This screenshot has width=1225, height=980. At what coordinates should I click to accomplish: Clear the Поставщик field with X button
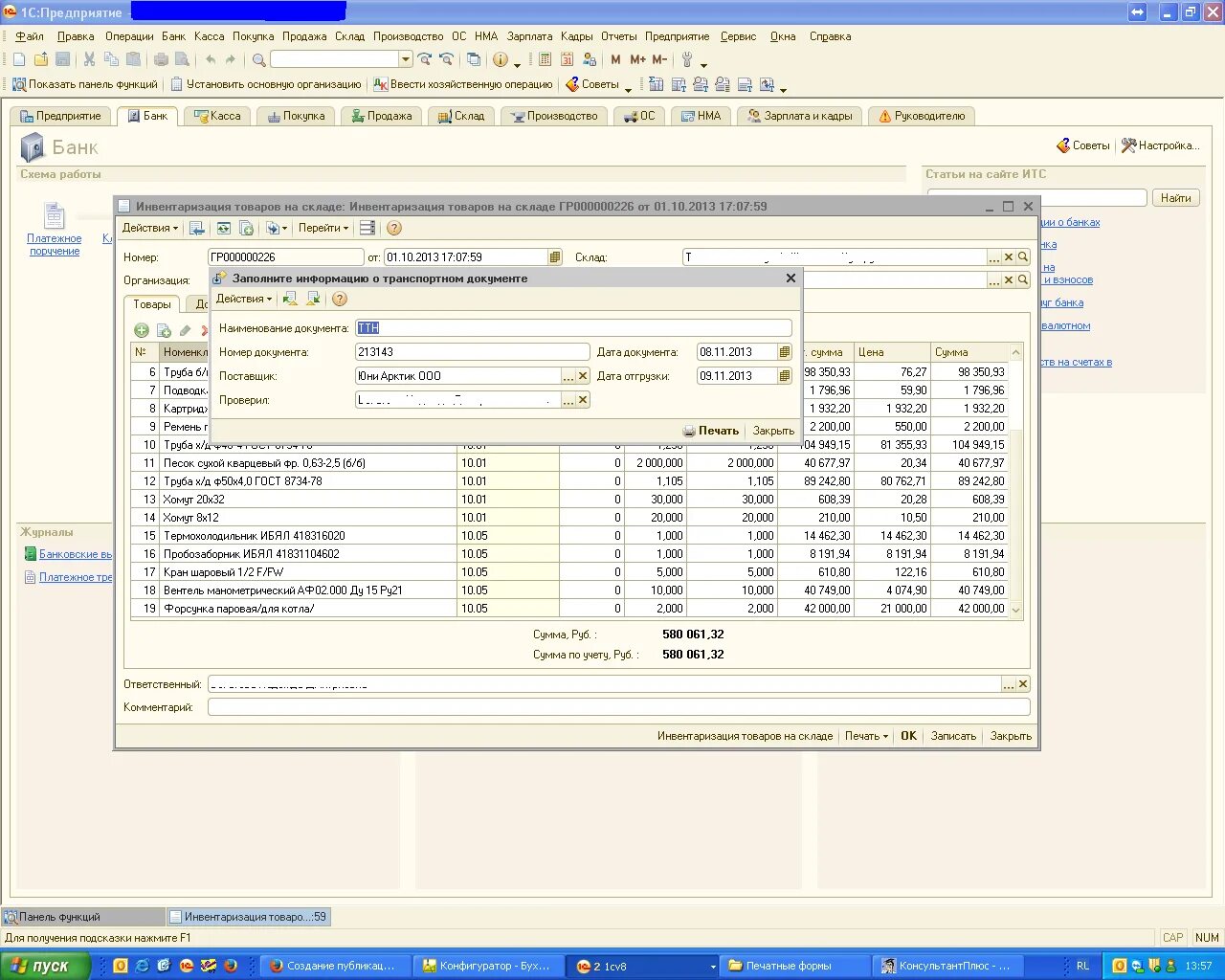point(583,376)
